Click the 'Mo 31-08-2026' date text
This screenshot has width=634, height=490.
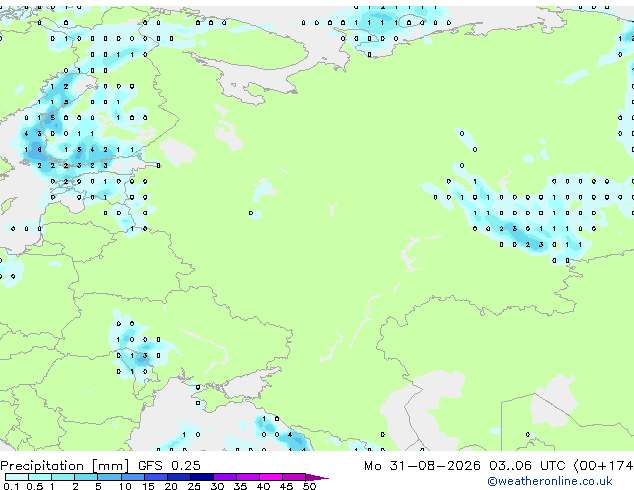(x=422, y=466)
